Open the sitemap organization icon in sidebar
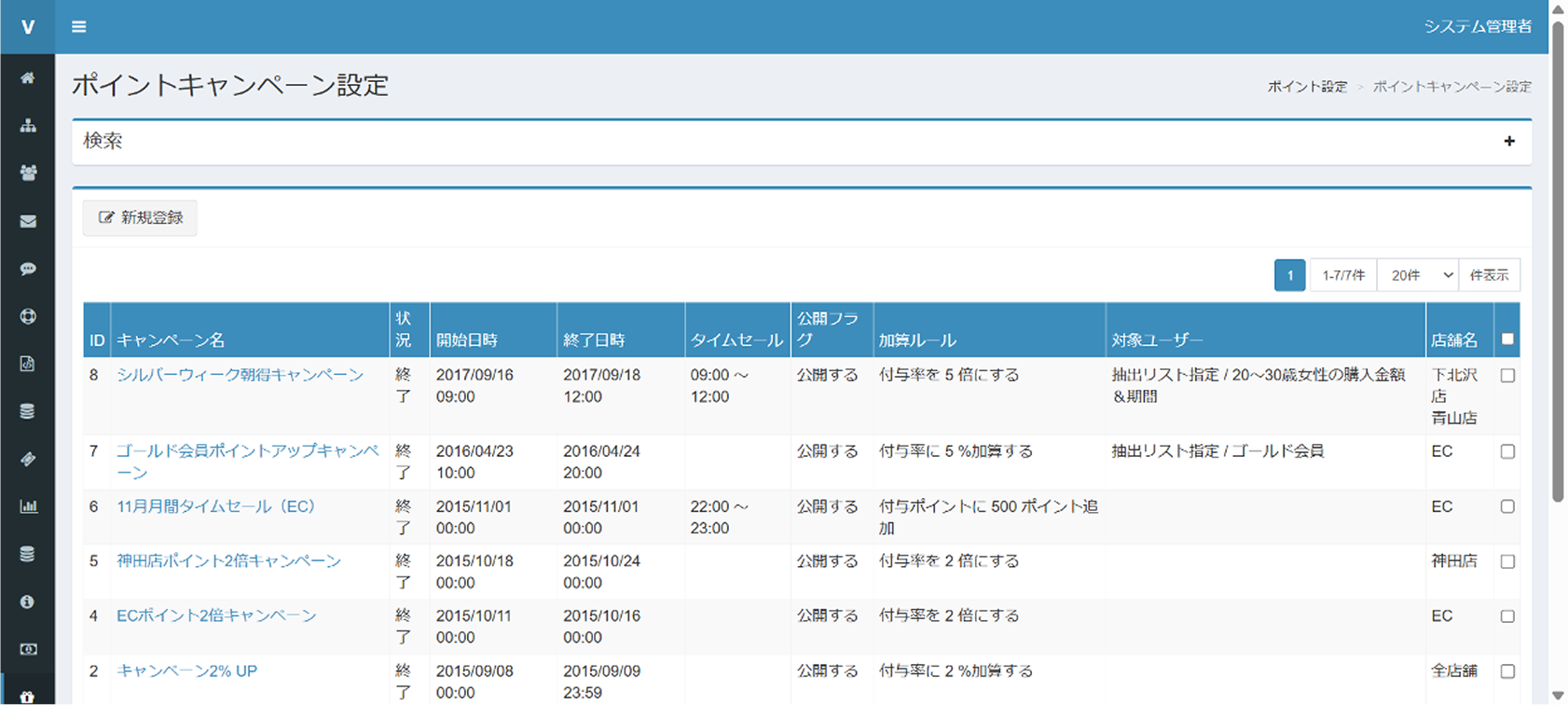Screen dimensions: 1568x705 [x=27, y=126]
